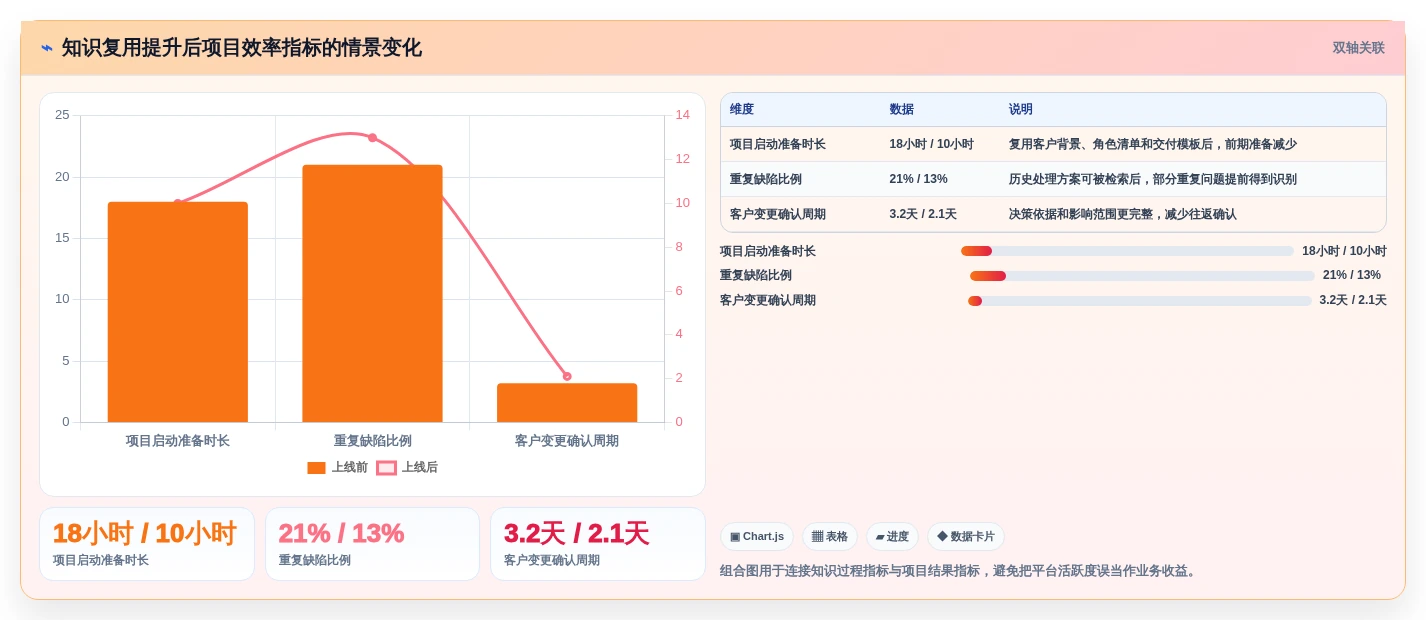The image size is (1426, 620).
Task: Select the 重复缺陷比例 bar in chart
Action: tap(372, 293)
